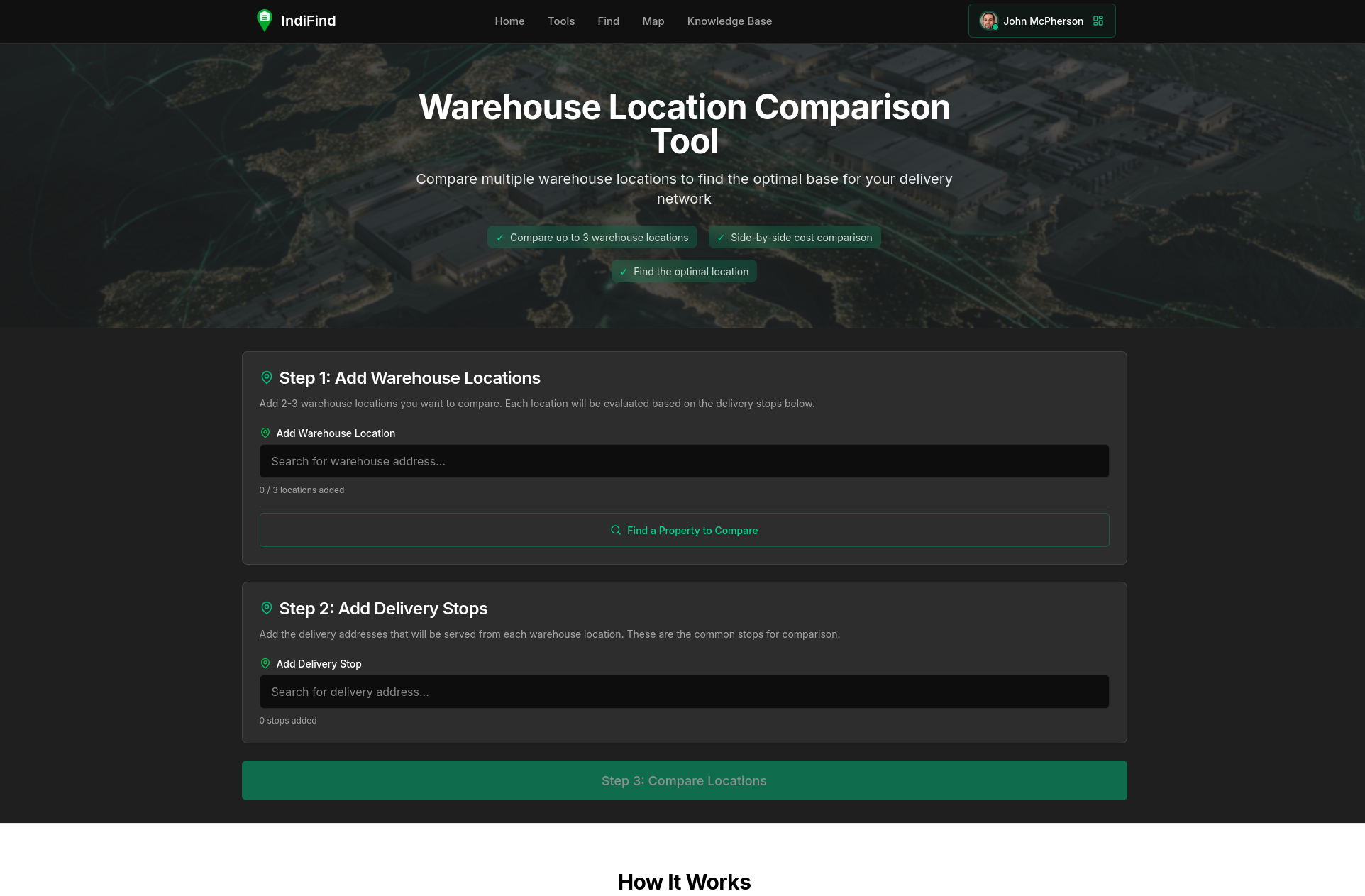This screenshot has height=896, width=1365.
Task: Click the location pin icon on Step 2 heading
Action: [267, 607]
